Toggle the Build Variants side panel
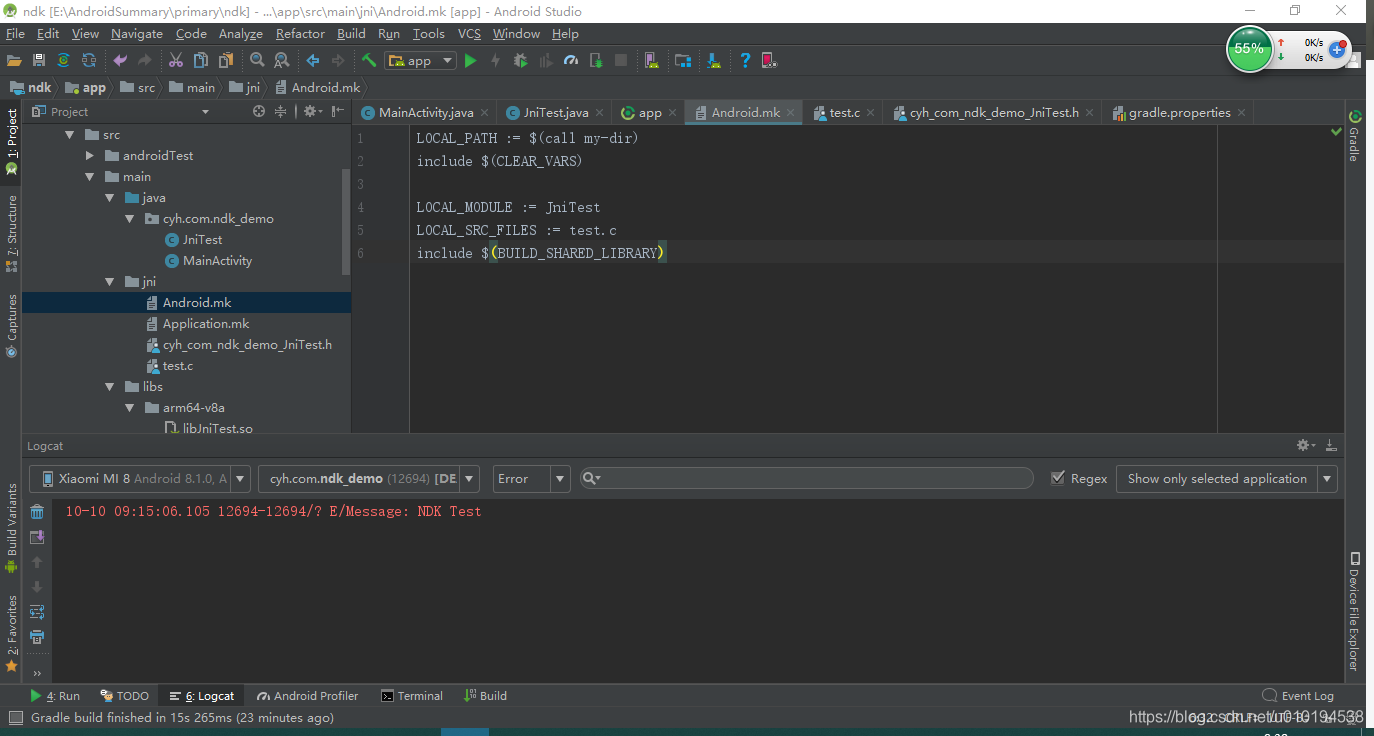Screen dimensions: 1374x736 12,528
